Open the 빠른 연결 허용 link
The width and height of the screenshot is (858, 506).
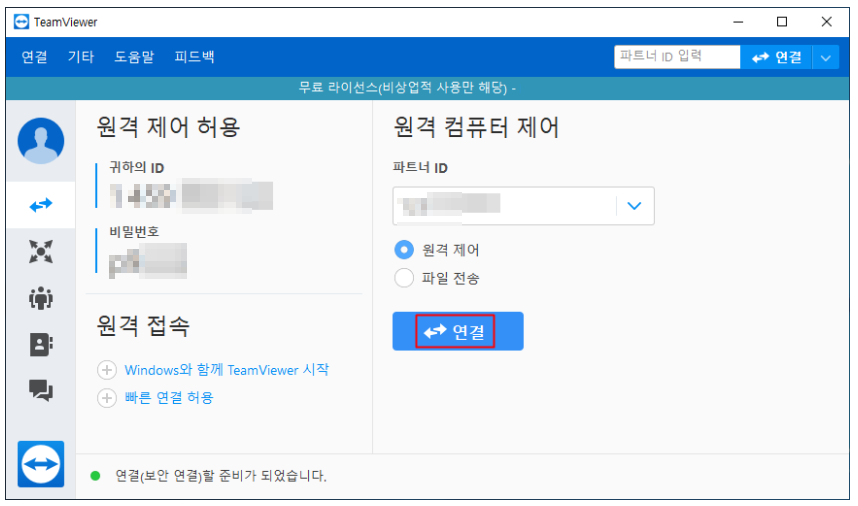tap(169, 398)
